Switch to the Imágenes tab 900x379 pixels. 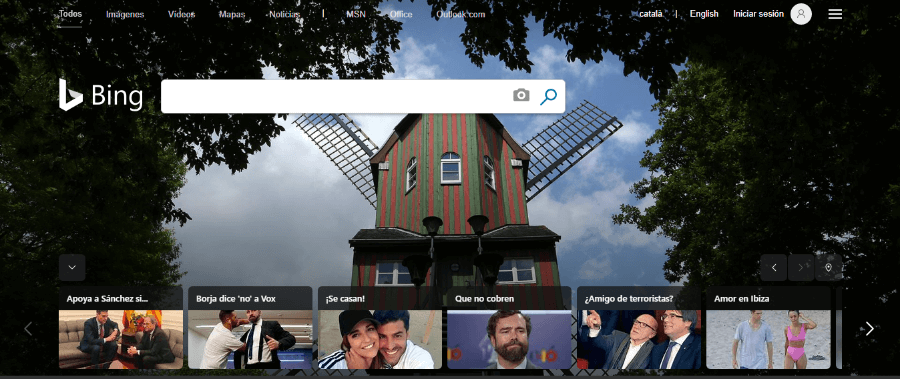[x=125, y=14]
